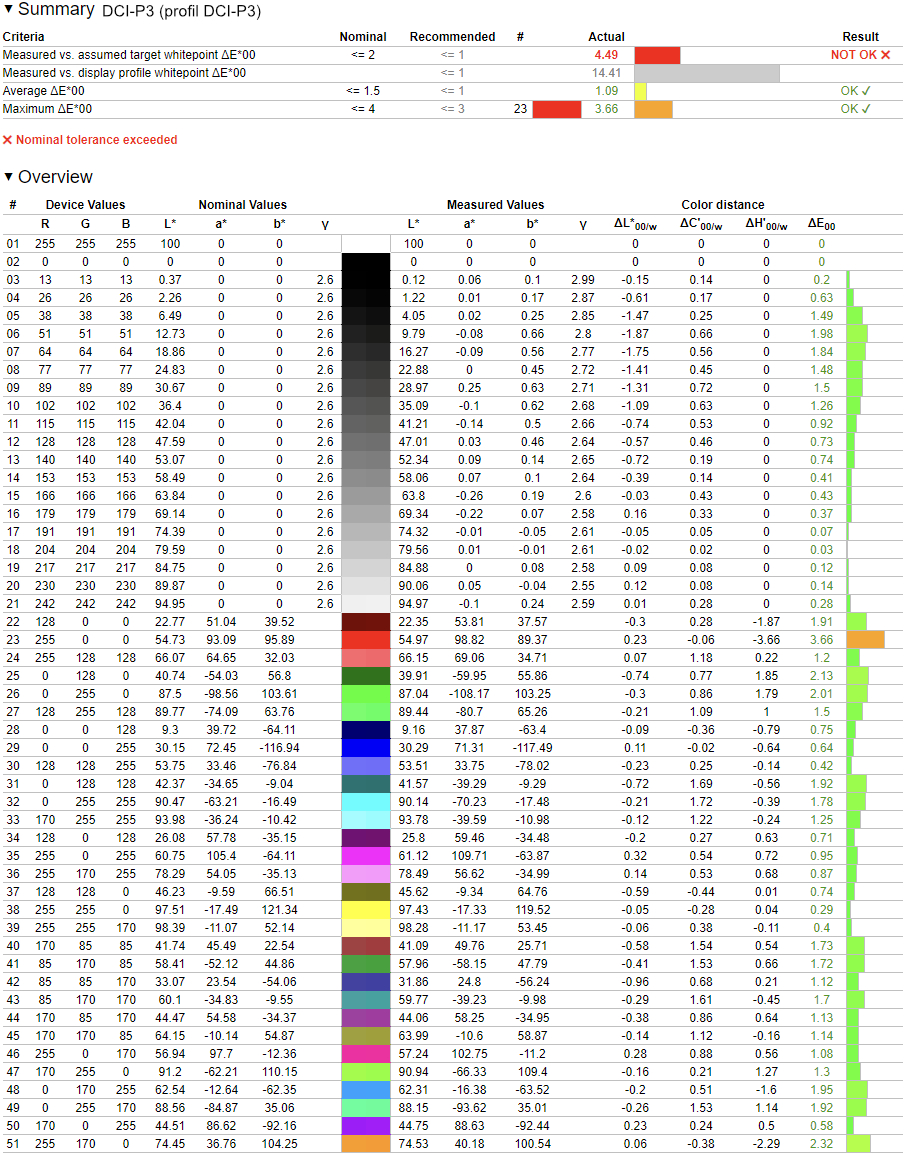Click the checkmark on Maximum ΔE*00 row
This screenshot has height=1155, width=905.
pyautogui.click(x=866, y=109)
